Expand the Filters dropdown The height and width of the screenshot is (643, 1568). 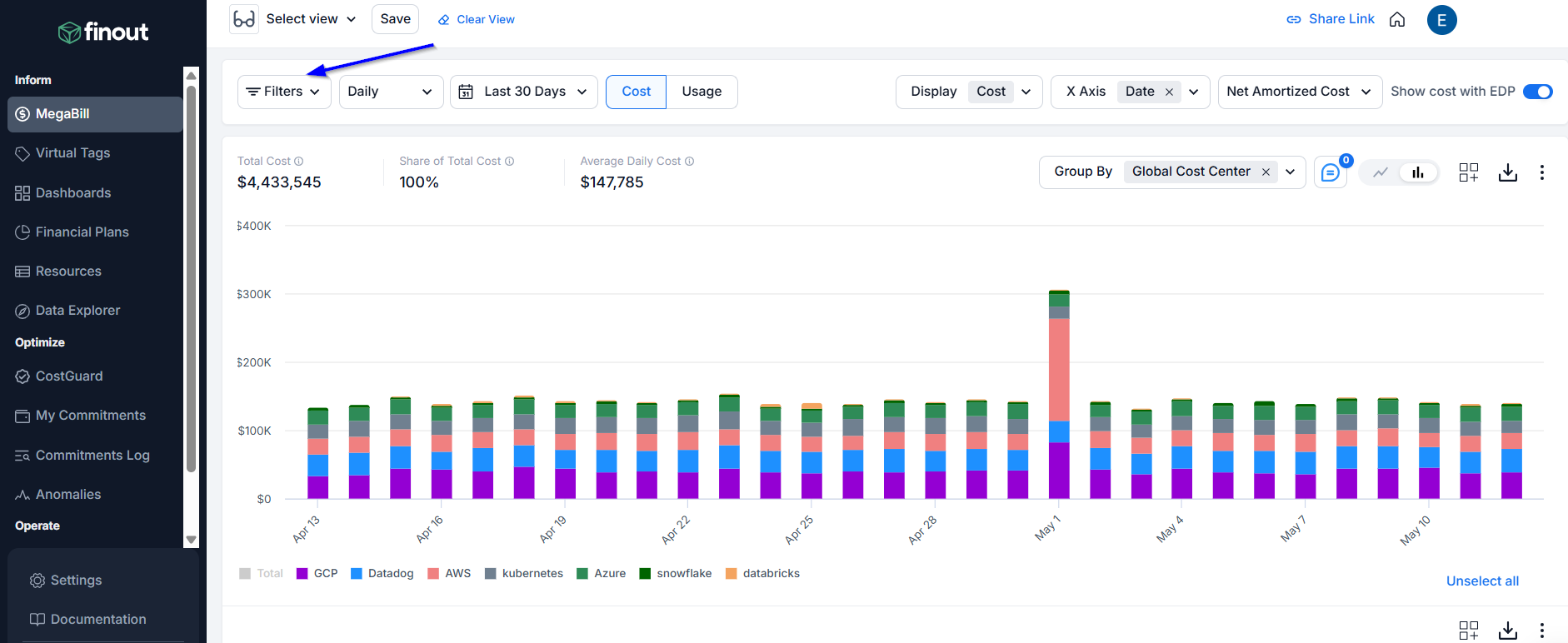click(x=284, y=92)
